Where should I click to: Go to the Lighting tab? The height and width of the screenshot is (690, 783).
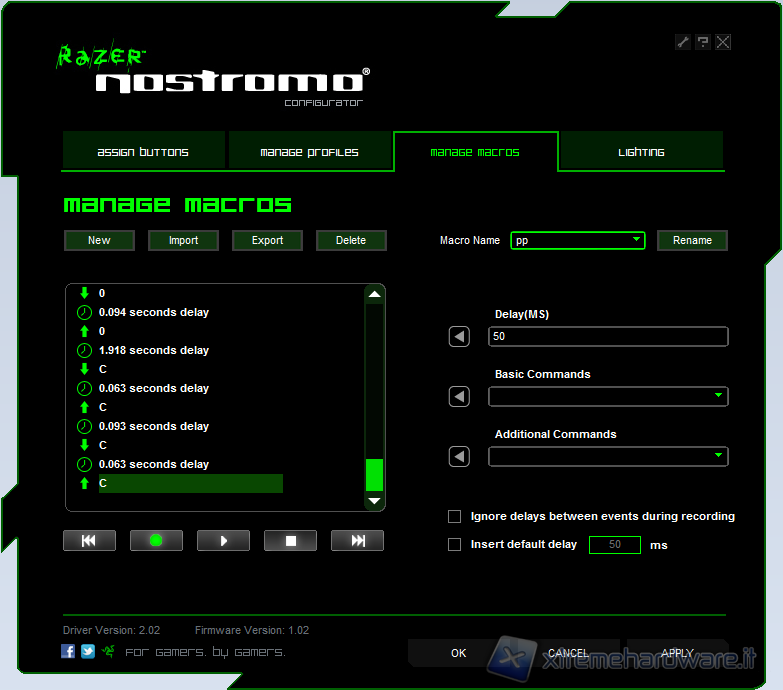click(x=641, y=152)
